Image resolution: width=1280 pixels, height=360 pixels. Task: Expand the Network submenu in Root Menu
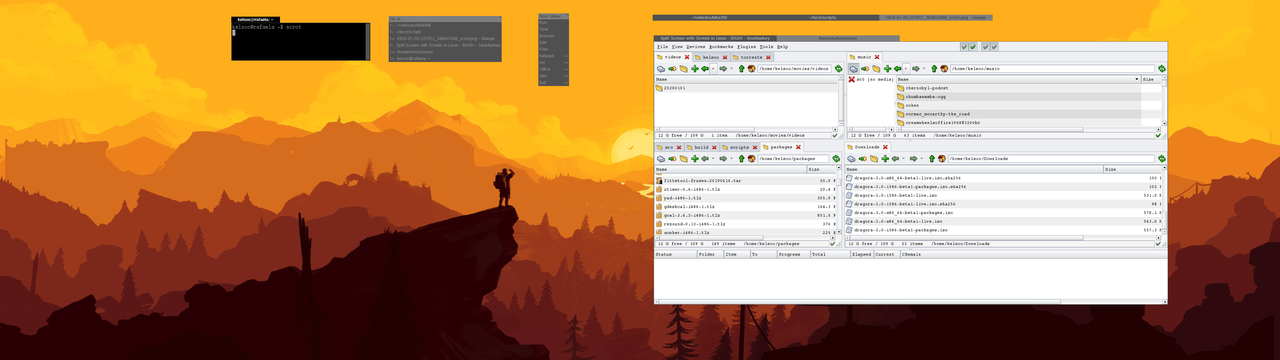coord(554,56)
